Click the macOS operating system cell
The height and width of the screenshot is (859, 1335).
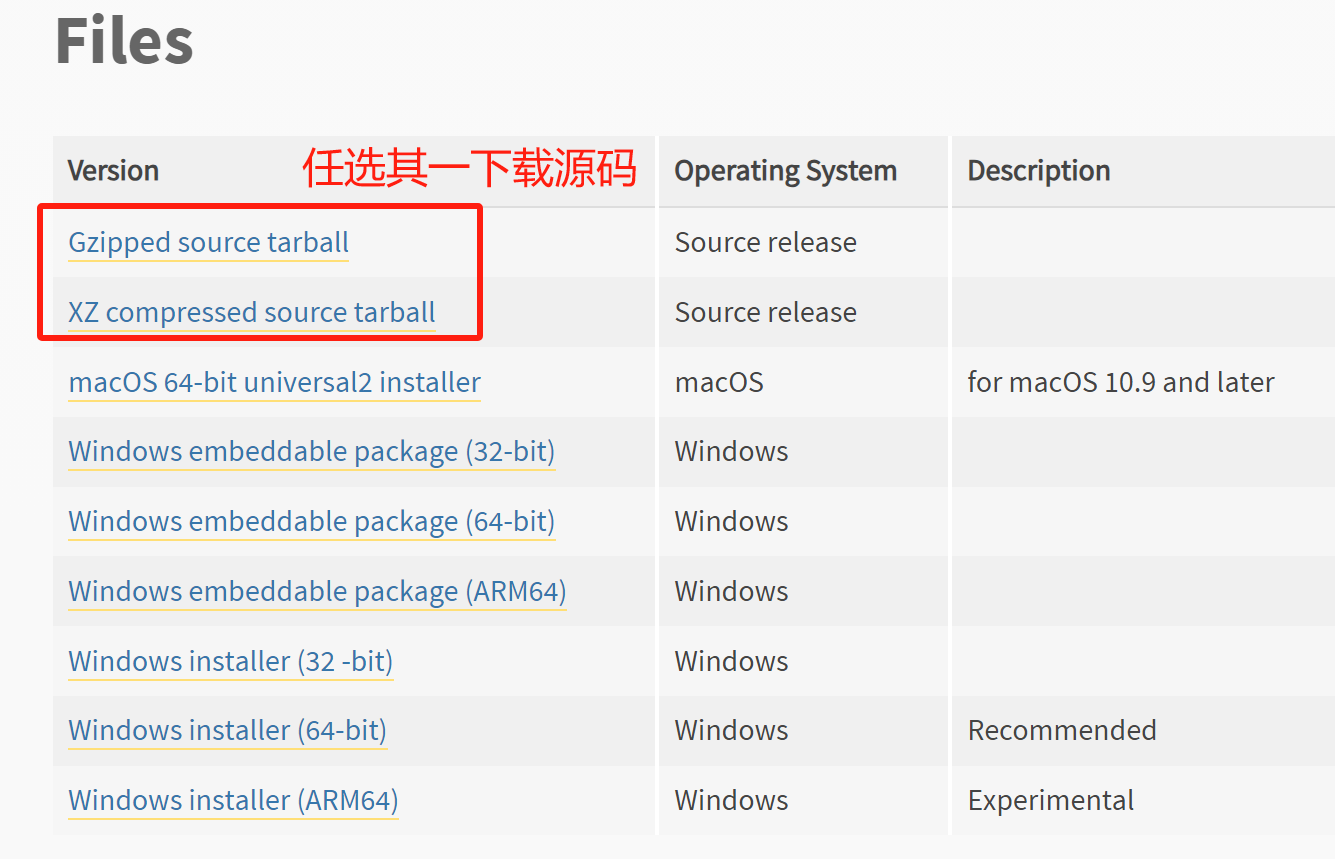pos(718,383)
